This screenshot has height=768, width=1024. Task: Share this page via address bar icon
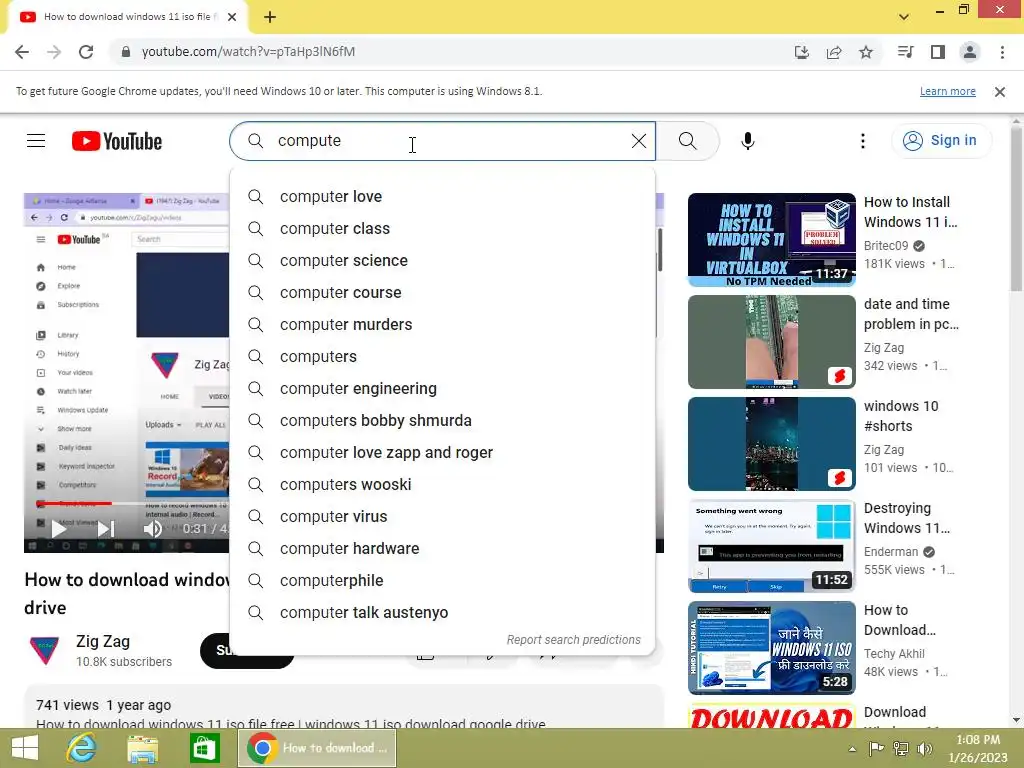[x=834, y=52]
